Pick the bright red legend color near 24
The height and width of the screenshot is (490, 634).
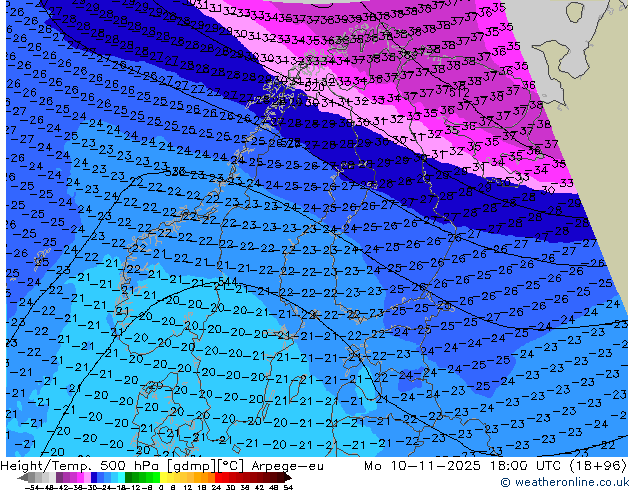point(218,478)
